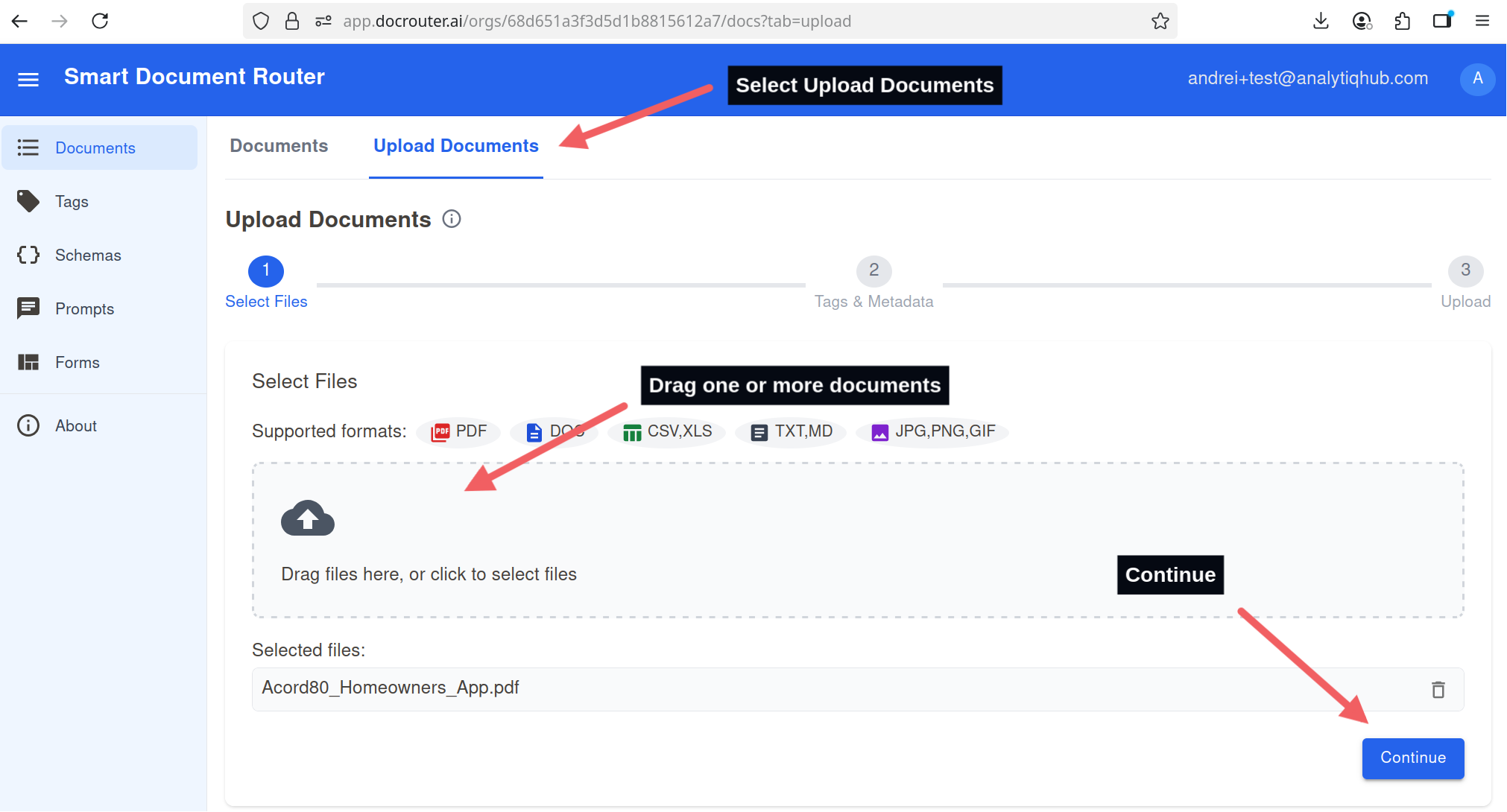Click step 2 Tags & Metadata
Screen dimensions: 1507x812
(x=873, y=271)
